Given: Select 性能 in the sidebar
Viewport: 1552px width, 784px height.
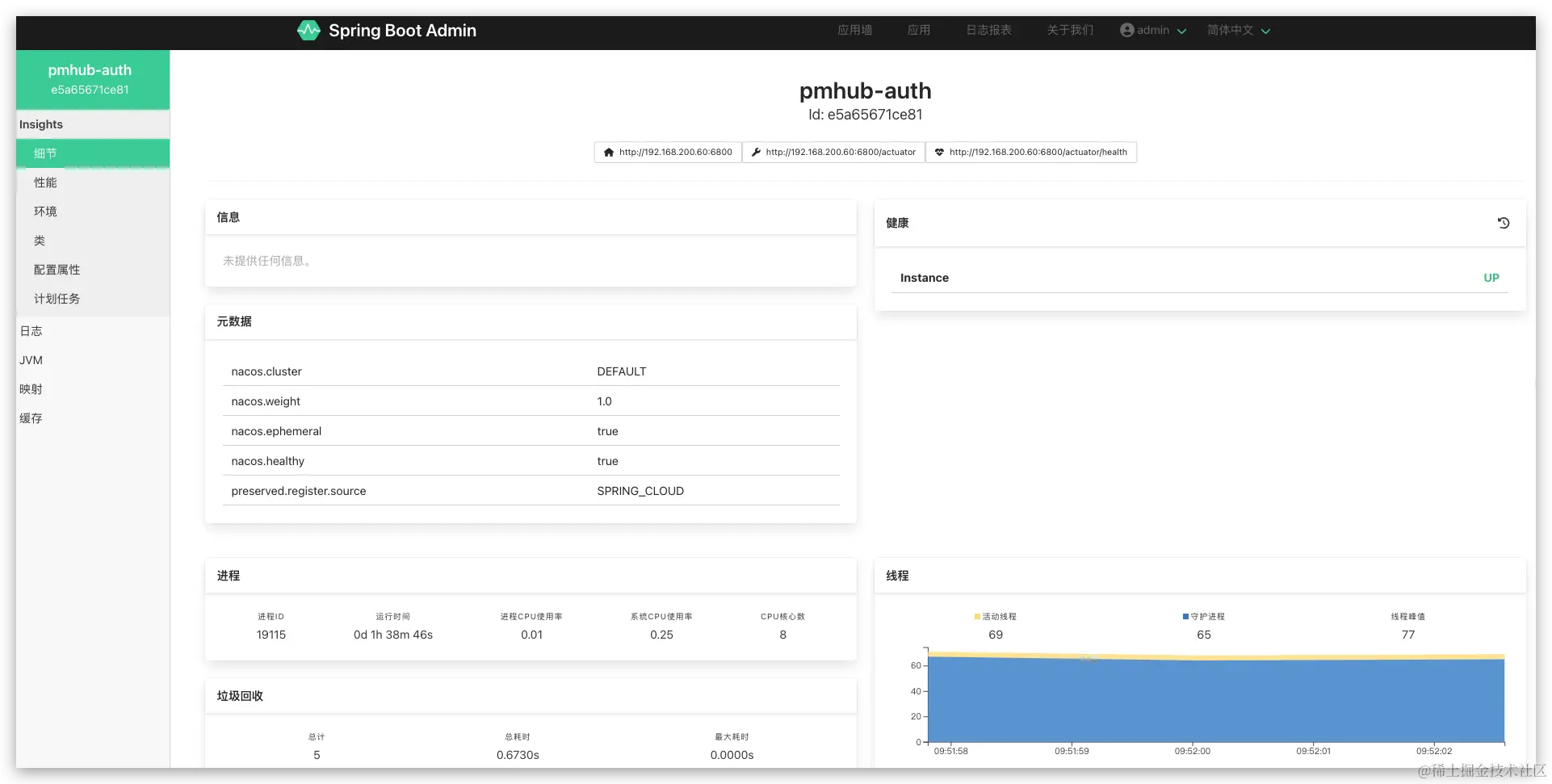Looking at the screenshot, I should [93, 182].
